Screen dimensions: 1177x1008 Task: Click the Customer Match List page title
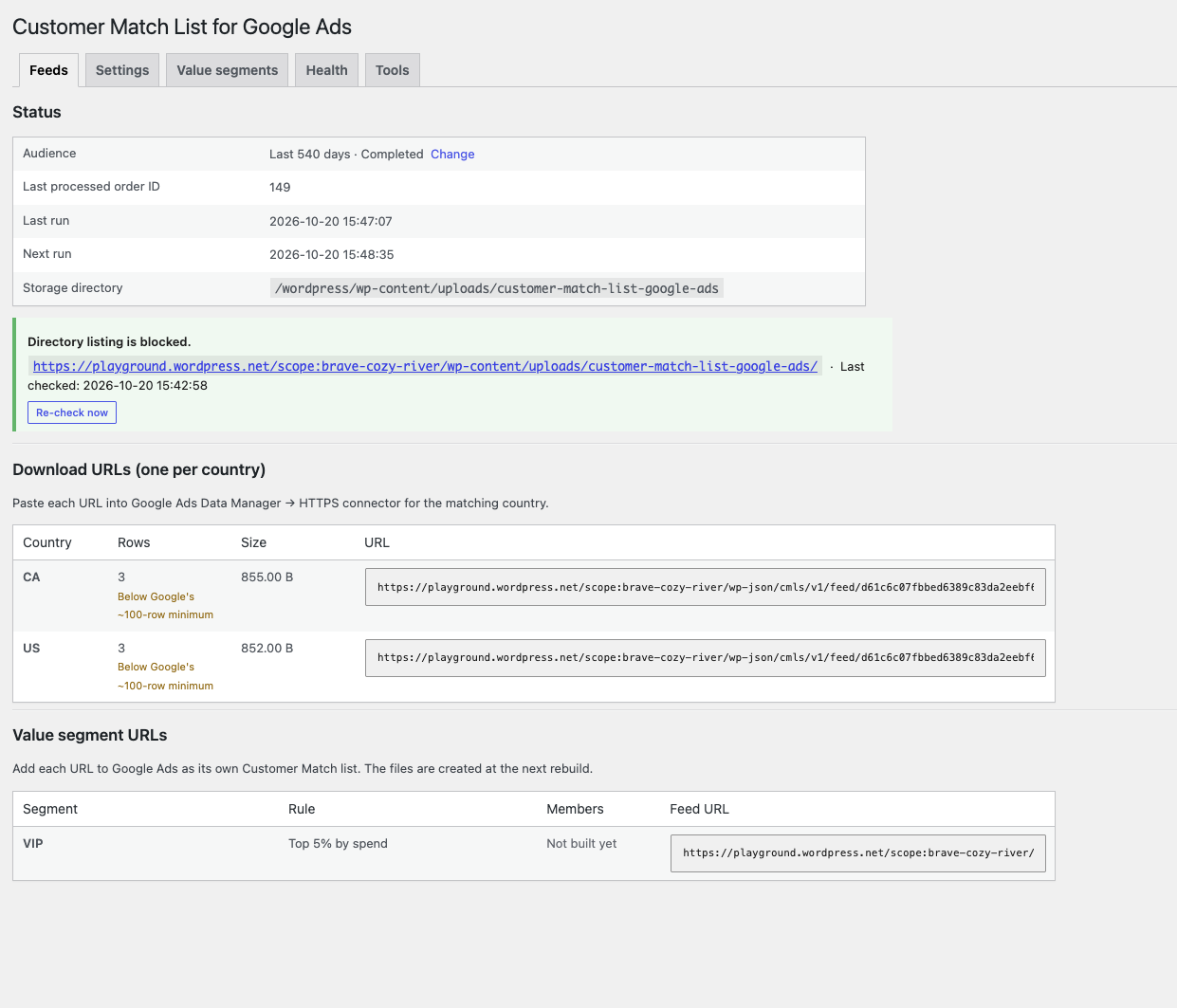click(182, 27)
